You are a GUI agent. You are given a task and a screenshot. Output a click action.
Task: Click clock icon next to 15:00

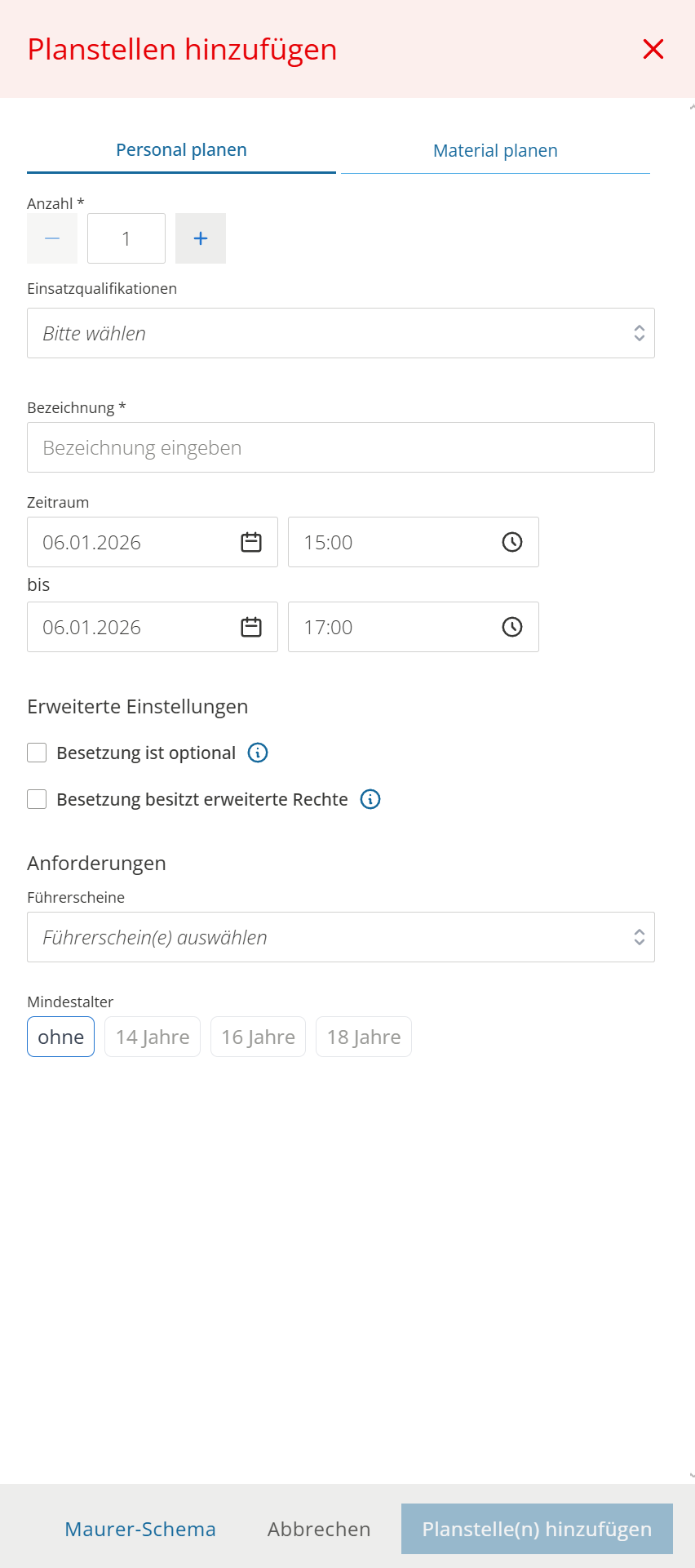pyautogui.click(x=511, y=542)
